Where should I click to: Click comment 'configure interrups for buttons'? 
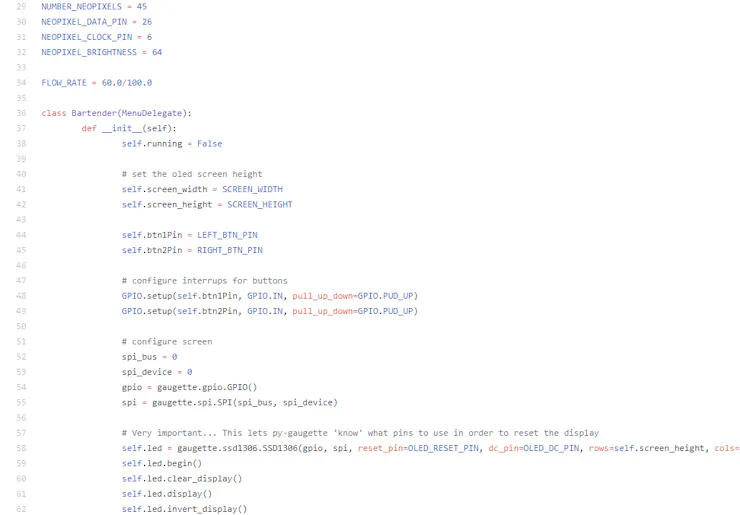[204, 281]
